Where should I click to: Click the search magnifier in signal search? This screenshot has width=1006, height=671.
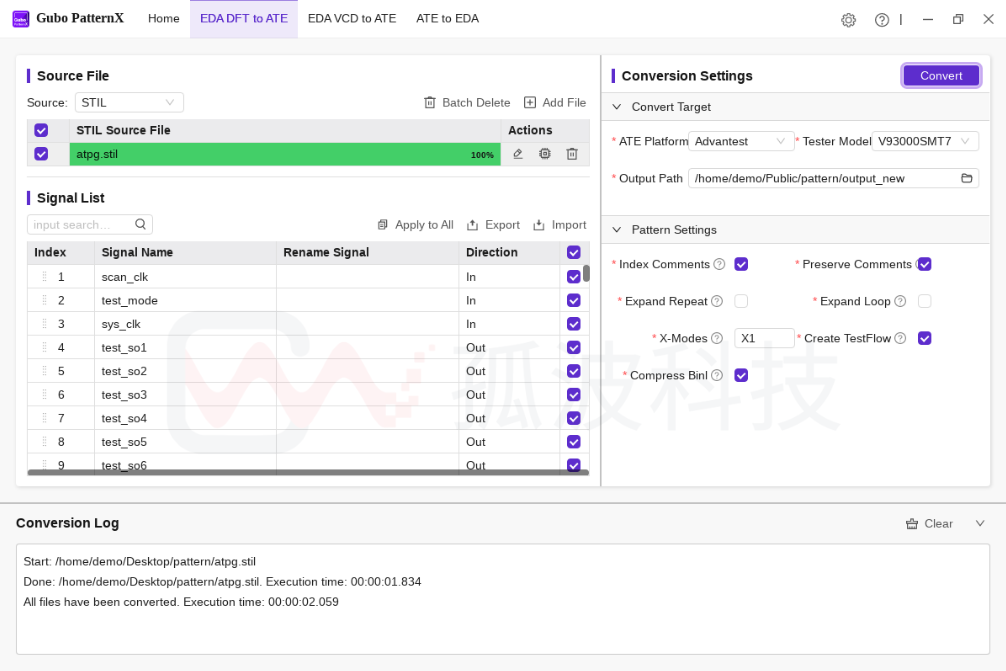click(x=141, y=224)
